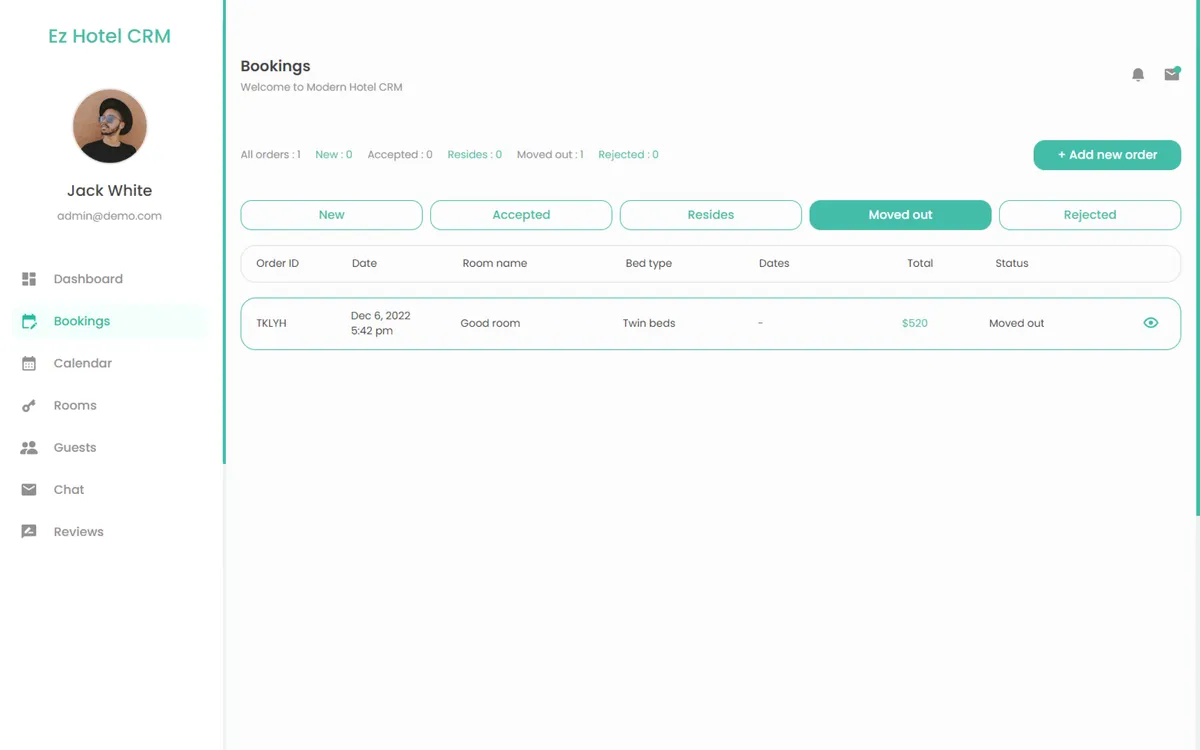Click the Guests people icon
Screen dimensions: 1200x750
coord(29,447)
